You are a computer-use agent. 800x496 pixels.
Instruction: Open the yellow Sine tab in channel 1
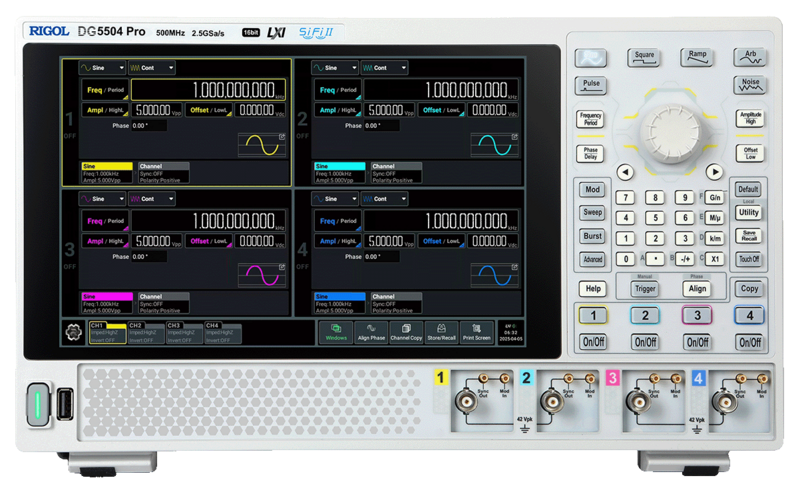[x=107, y=173]
